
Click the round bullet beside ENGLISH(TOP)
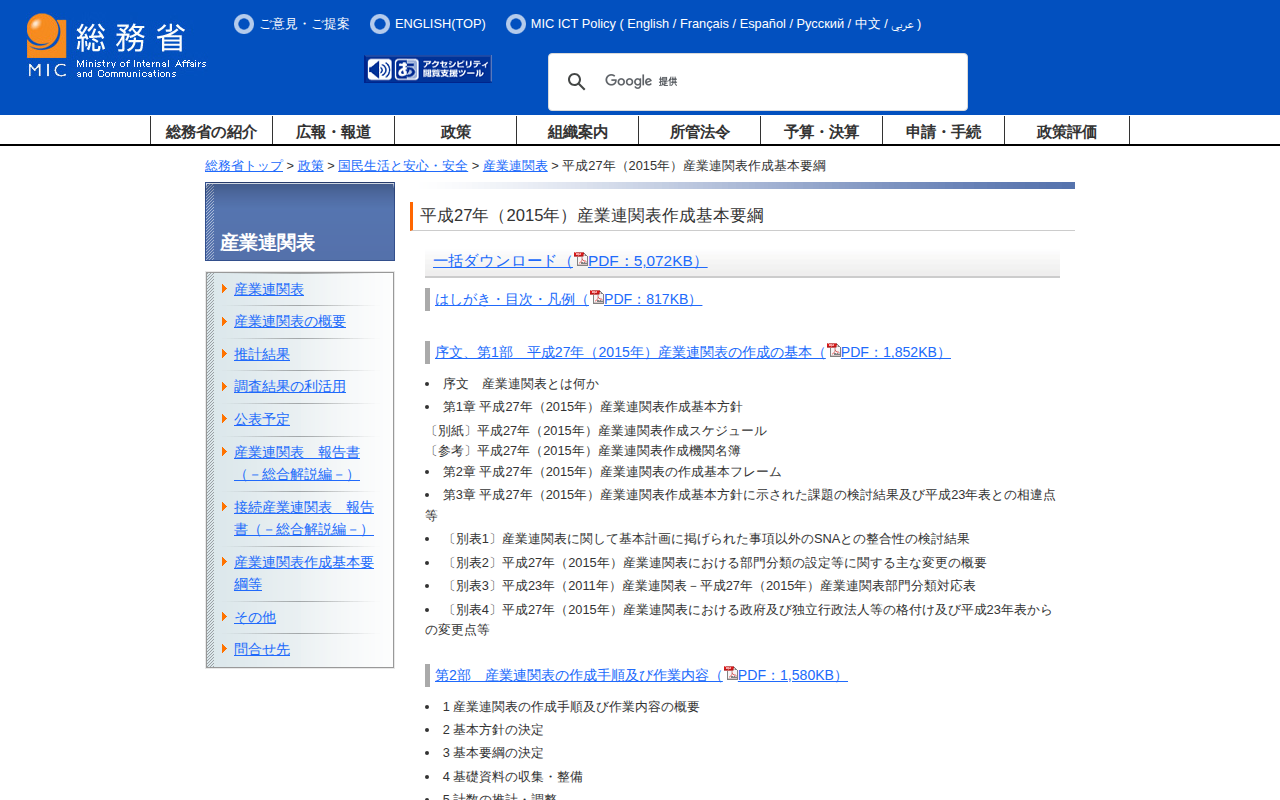click(x=380, y=24)
